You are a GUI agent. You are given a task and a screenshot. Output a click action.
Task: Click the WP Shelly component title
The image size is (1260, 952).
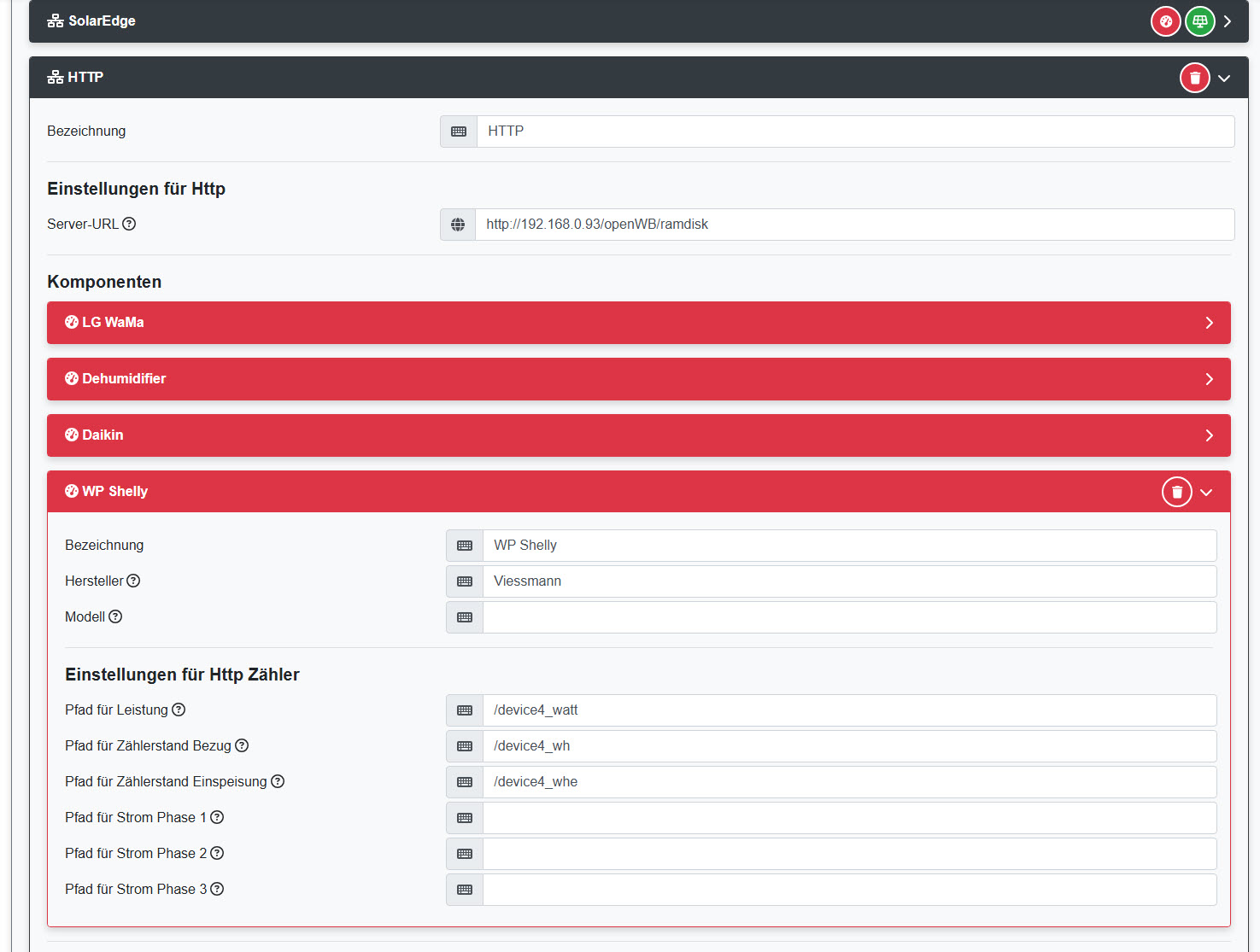[x=114, y=491]
